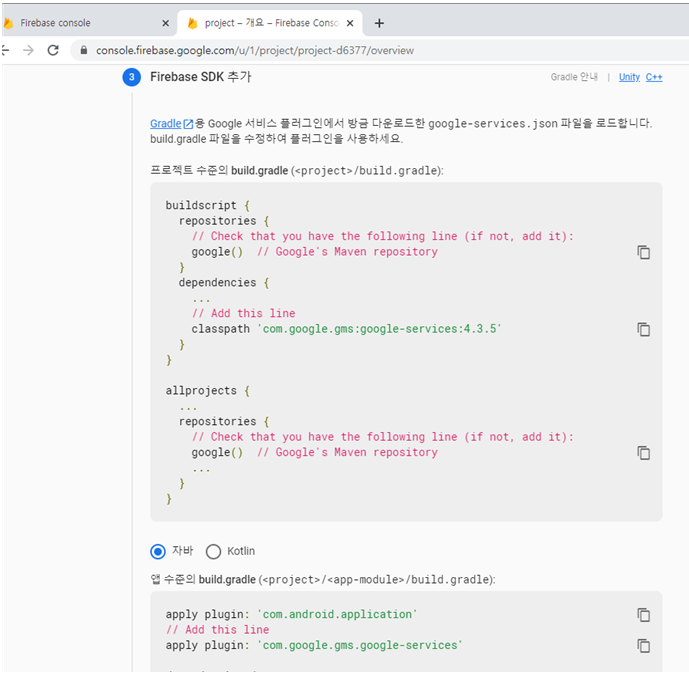Click the address bar URL field
The height and width of the screenshot is (678, 689).
[x=378, y=50]
